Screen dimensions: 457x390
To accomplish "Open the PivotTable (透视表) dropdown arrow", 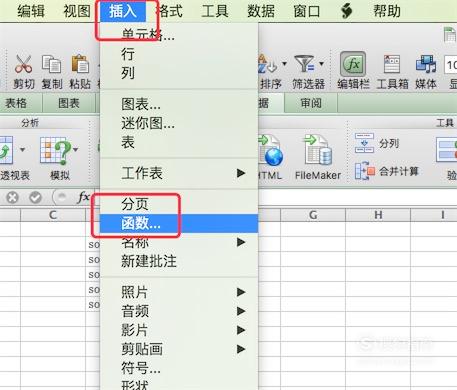I will (23, 149).
